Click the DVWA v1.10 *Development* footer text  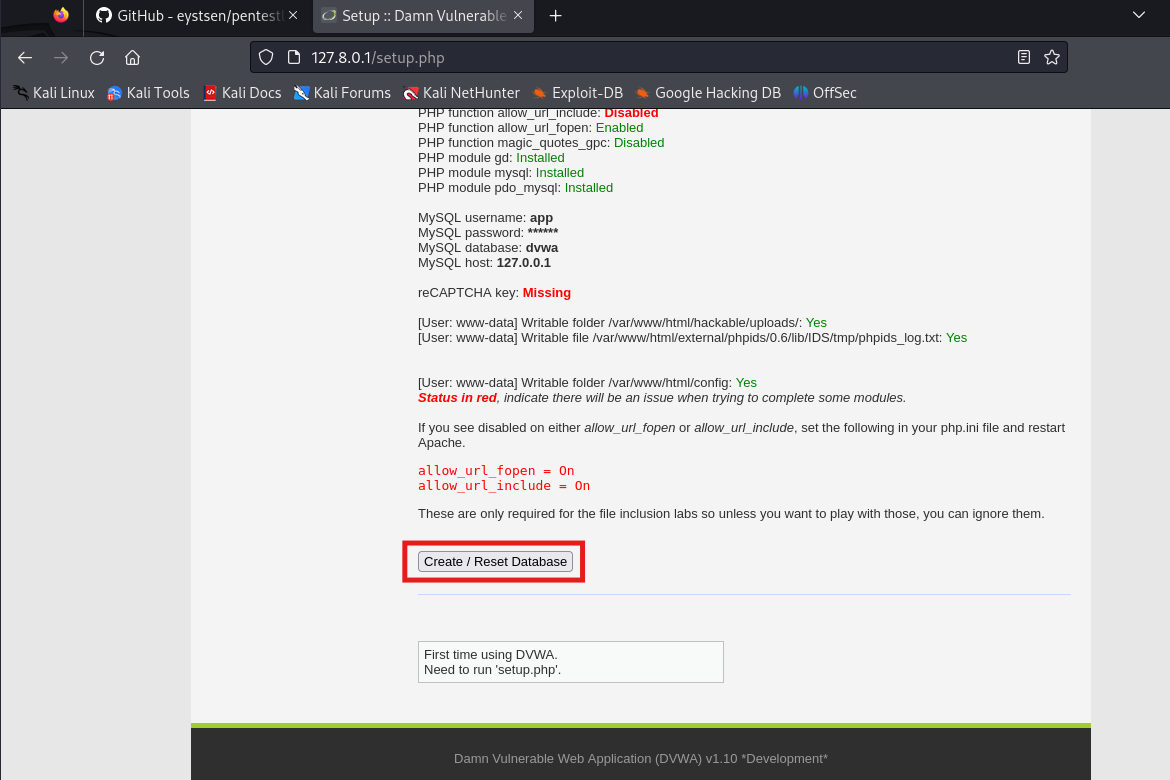tap(641, 758)
